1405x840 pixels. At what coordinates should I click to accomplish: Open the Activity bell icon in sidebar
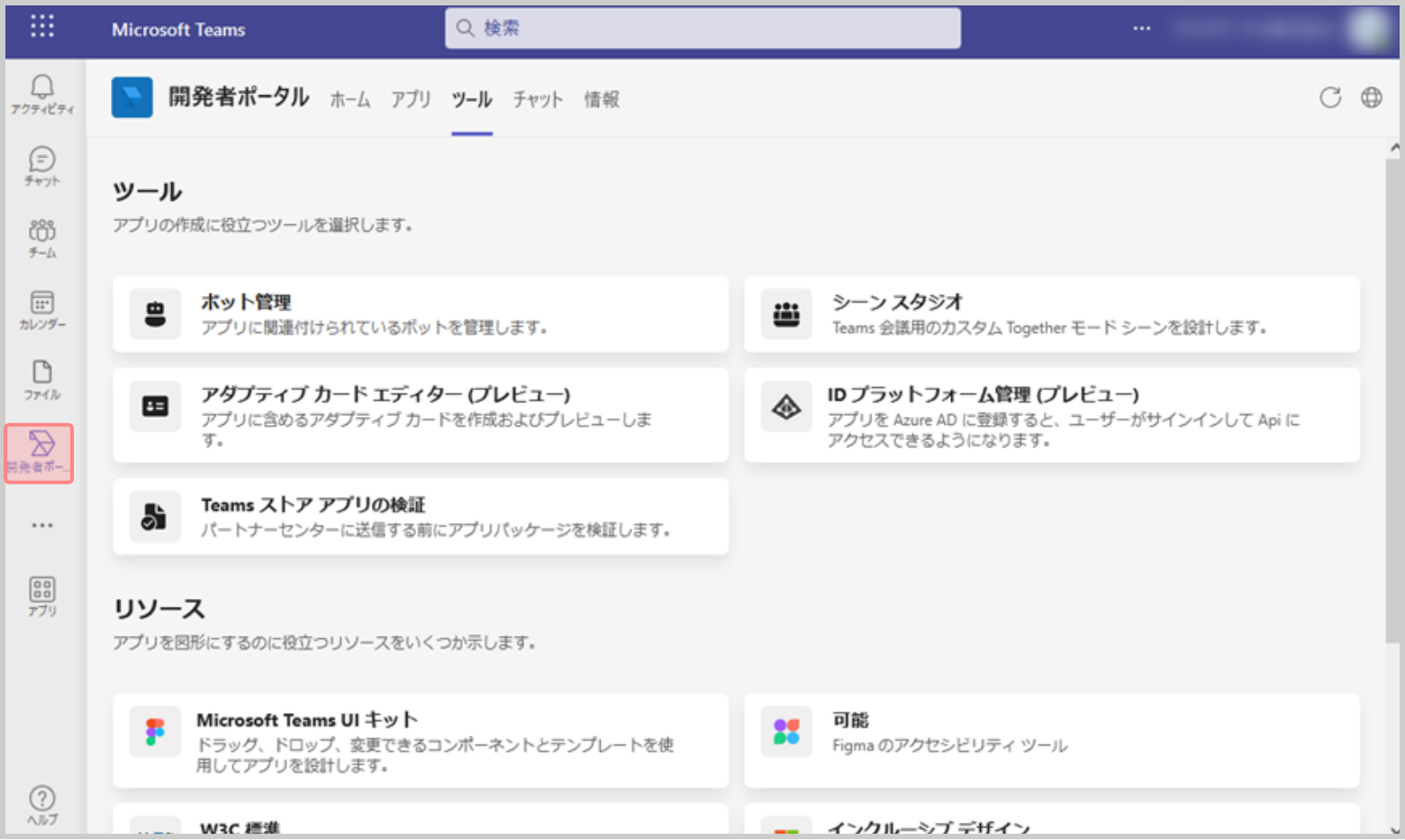[x=41, y=94]
